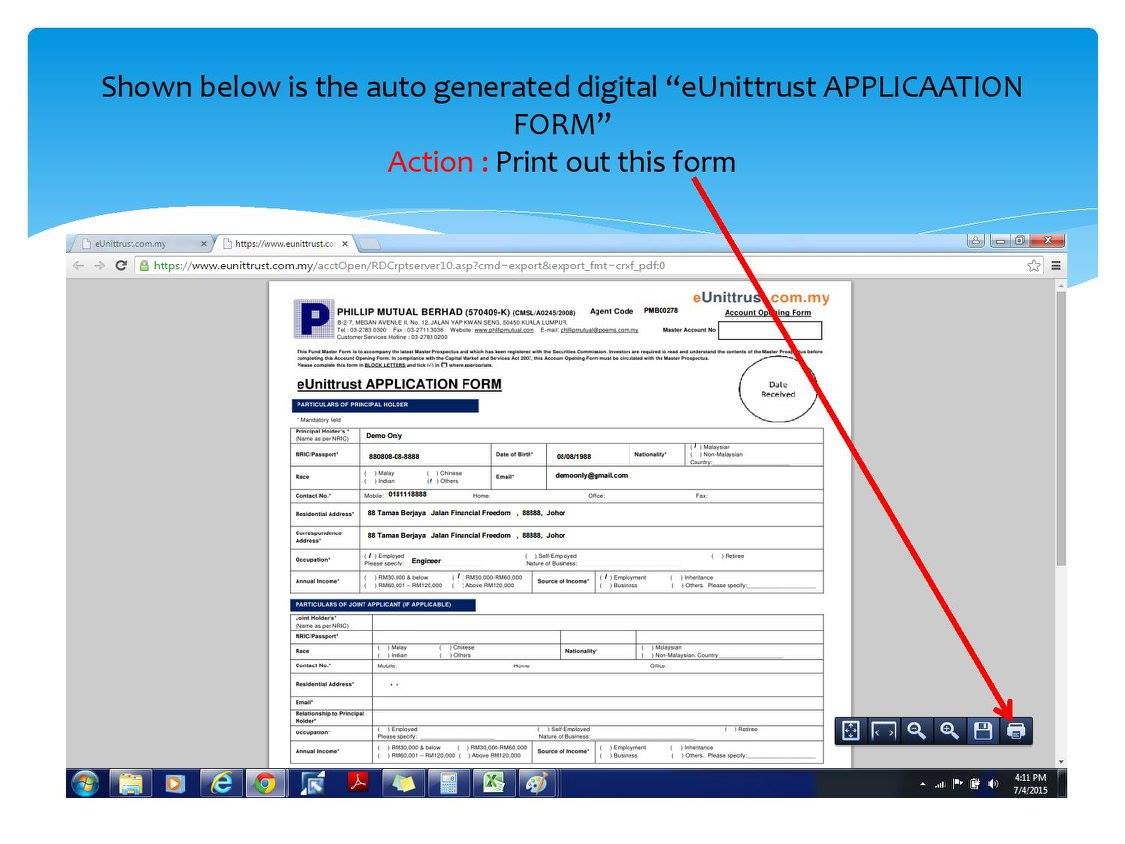The width and height of the screenshot is (1125, 844).
Task: Zoom in on the PDF document
Action: coord(949,731)
